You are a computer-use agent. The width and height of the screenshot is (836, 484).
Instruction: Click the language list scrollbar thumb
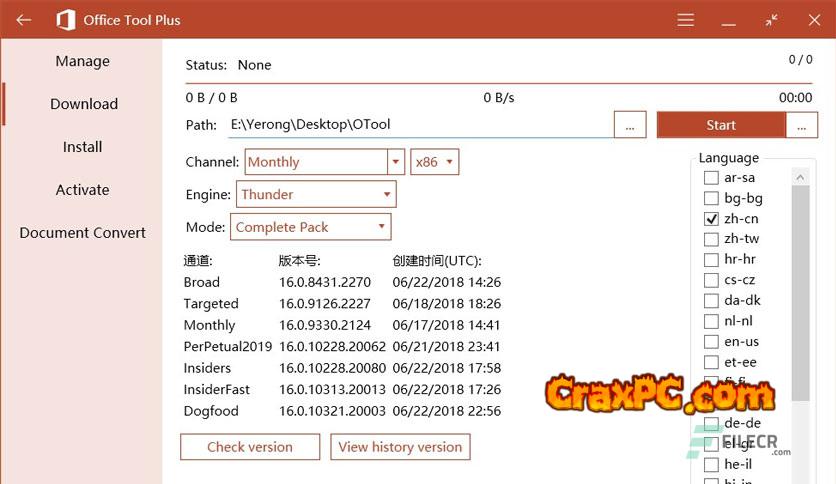tap(800, 293)
